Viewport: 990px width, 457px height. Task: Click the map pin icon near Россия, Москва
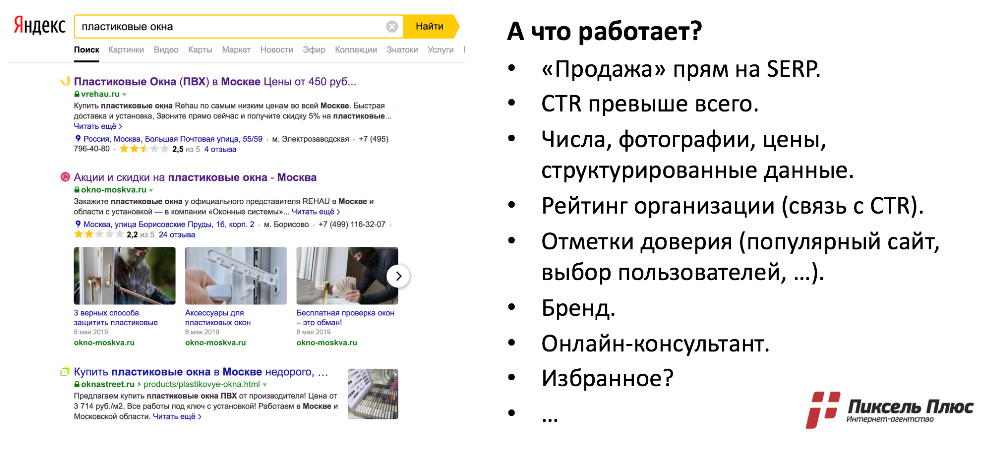pyautogui.click(x=77, y=138)
